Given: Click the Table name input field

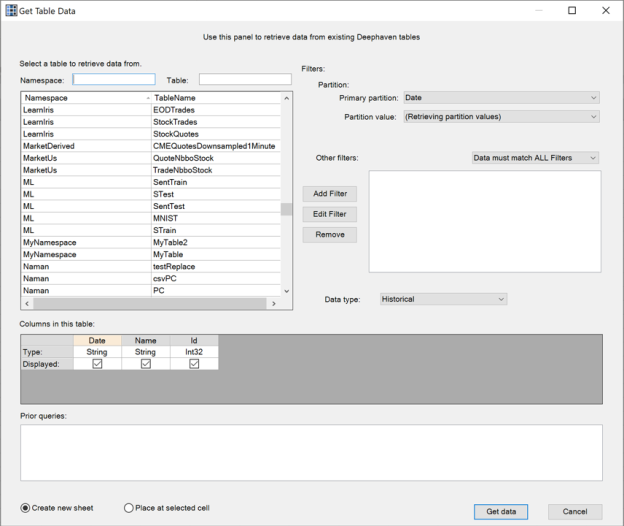Looking at the screenshot, I should point(245,79).
